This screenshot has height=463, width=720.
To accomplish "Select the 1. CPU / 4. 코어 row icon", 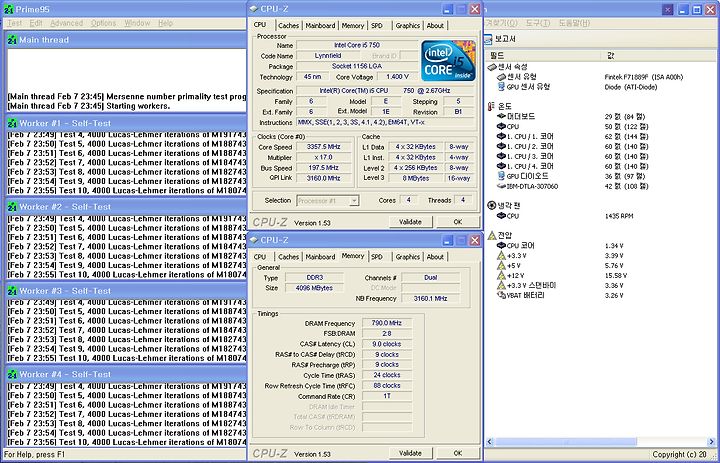I will coord(501,166).
